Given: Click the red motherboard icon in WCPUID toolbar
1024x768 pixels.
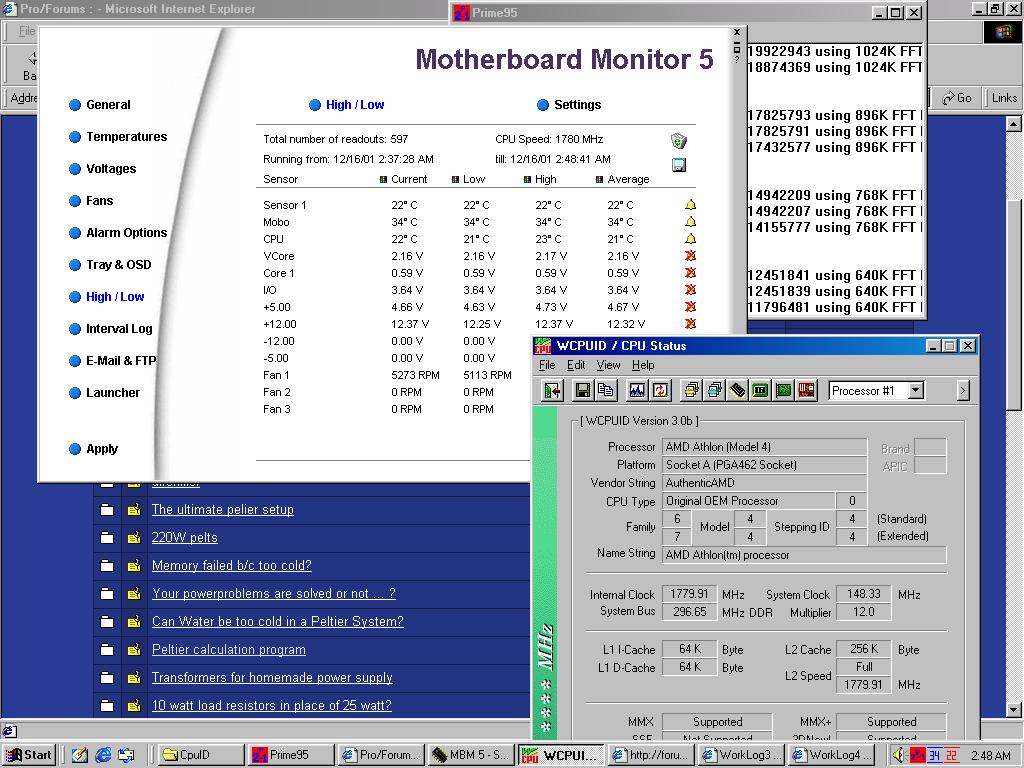Looking at the screenshot, I should (807, 391).
